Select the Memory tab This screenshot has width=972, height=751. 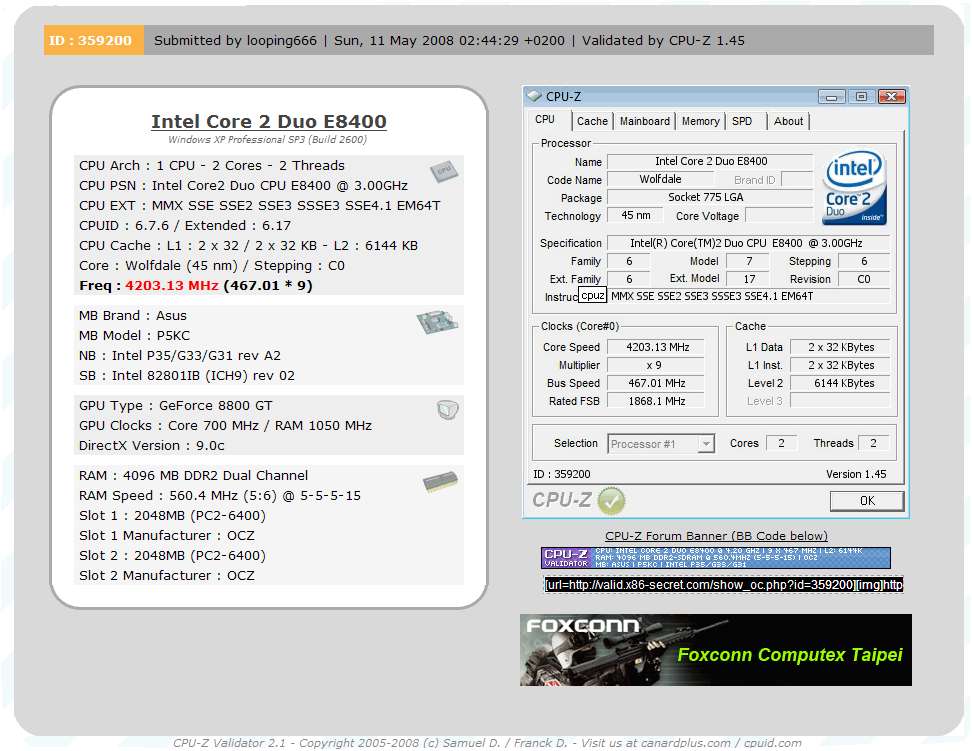click(700, 121)
